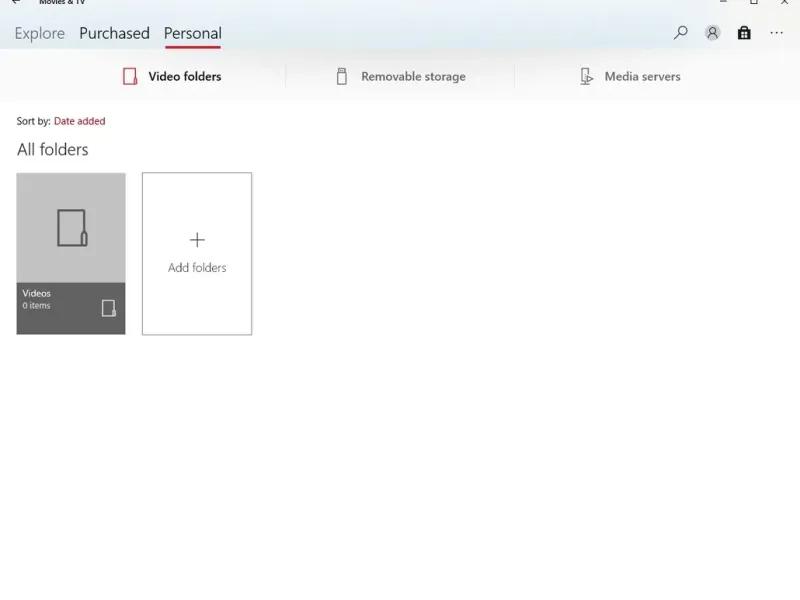Click the Removable storage USB icon
800x600 pixels.
[x=342, y=77]
